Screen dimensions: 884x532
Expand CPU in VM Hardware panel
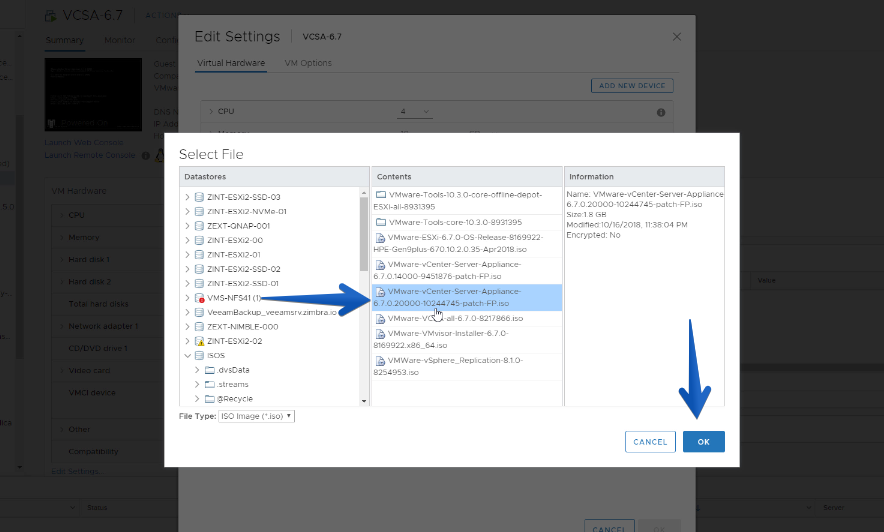point(61,215)
